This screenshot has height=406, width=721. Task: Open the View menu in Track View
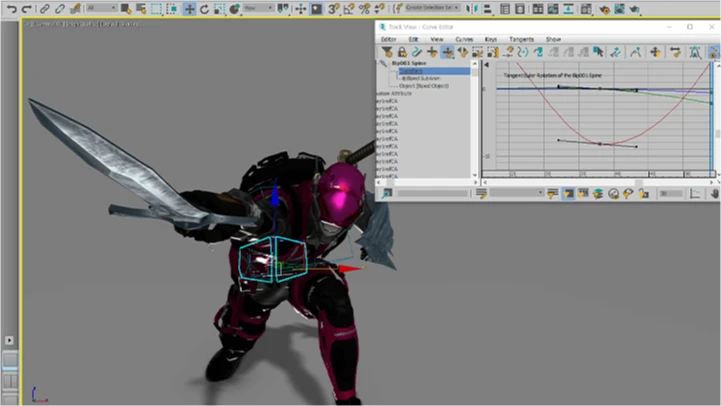point(437,39)
